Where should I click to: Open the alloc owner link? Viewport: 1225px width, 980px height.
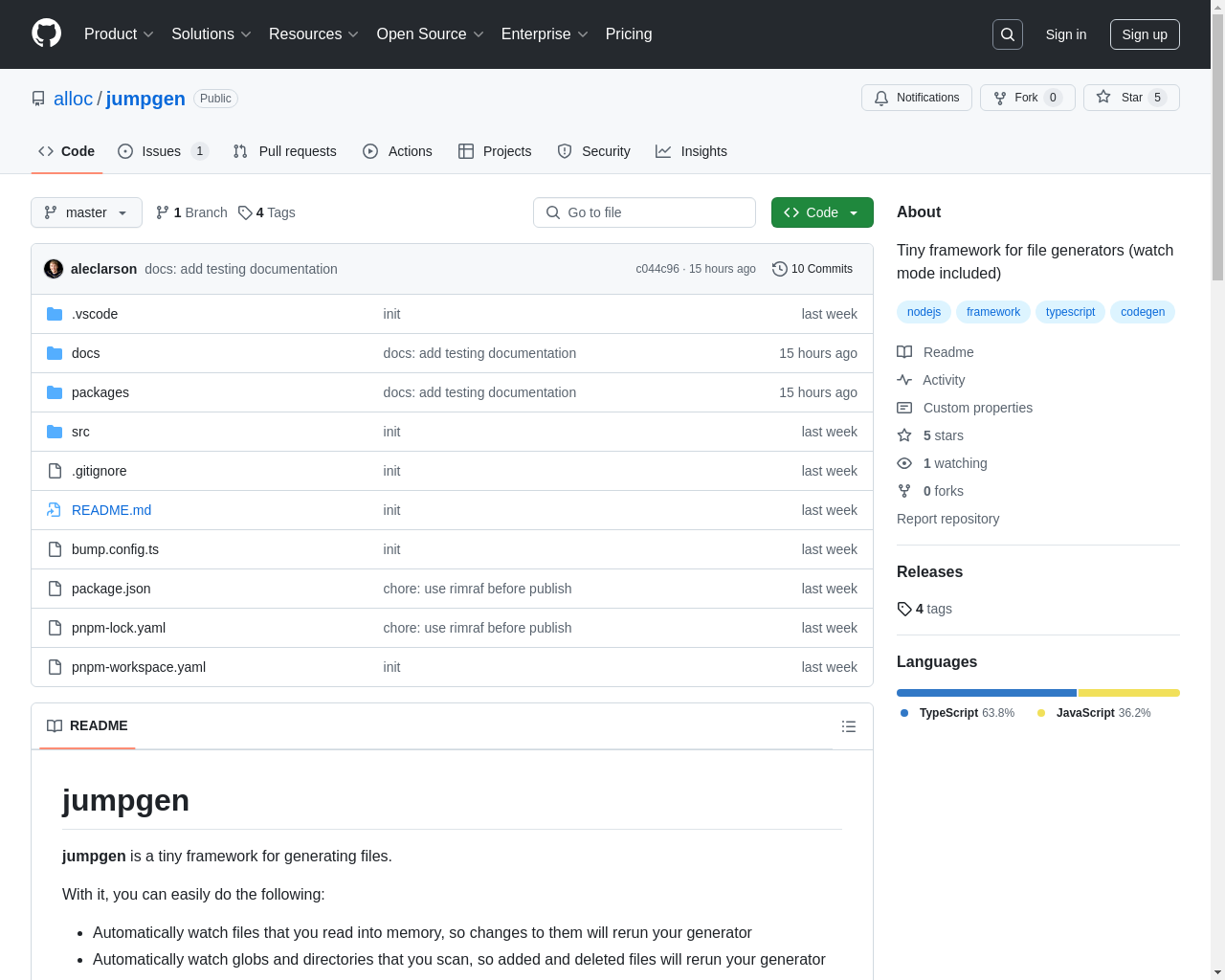tap(73, 99)
